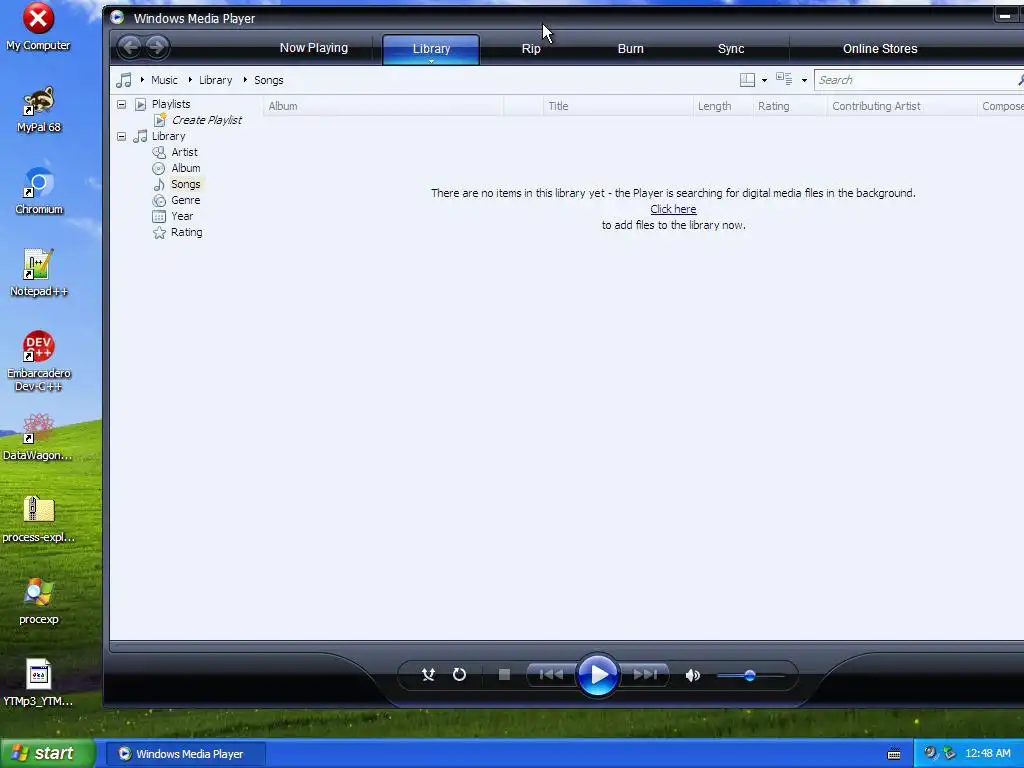Select Rating in the Library tree
This screenshot has width=1024, height=768.
(186, 232)
